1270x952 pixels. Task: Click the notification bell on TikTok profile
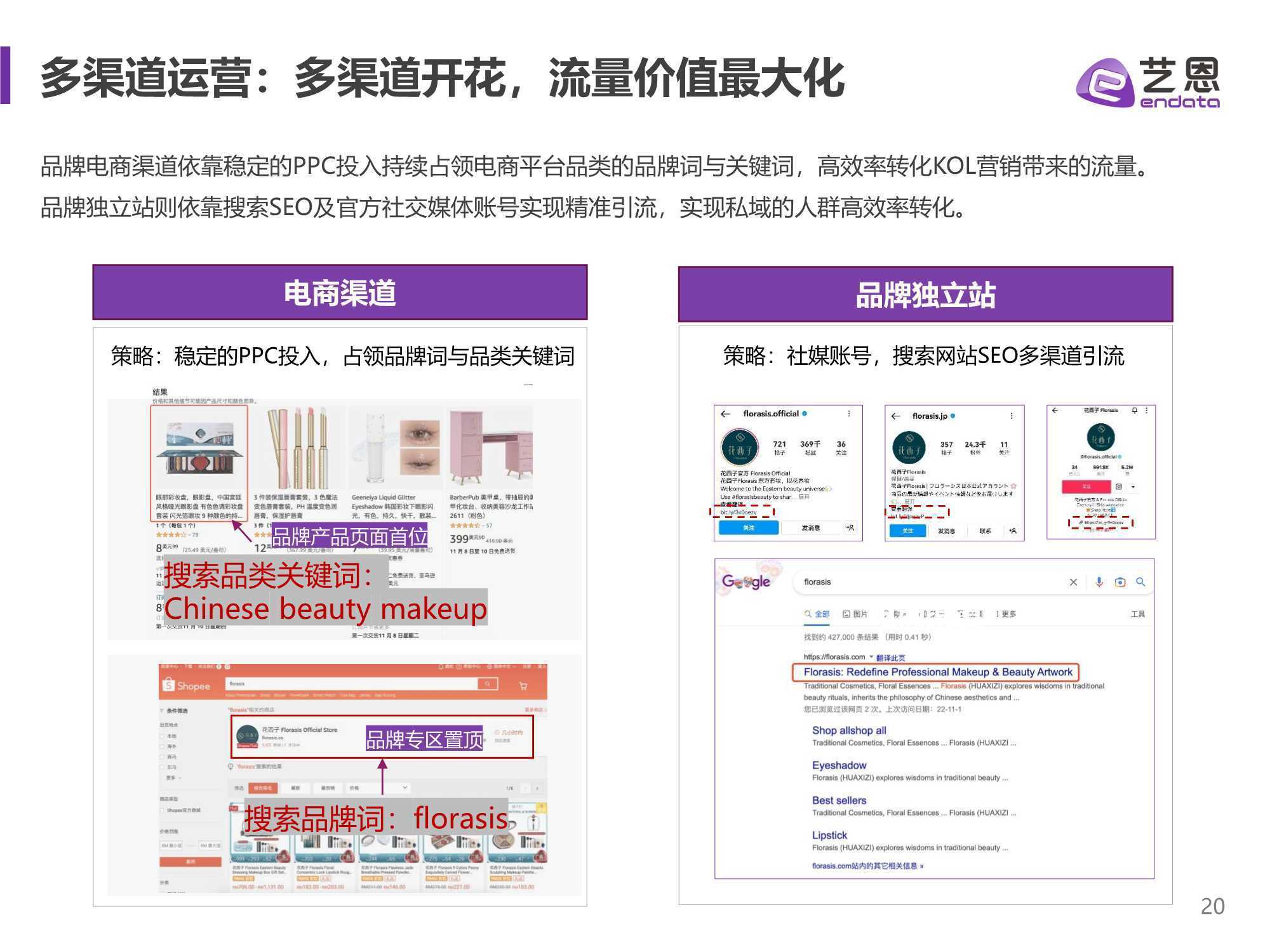click(1135, 411)
